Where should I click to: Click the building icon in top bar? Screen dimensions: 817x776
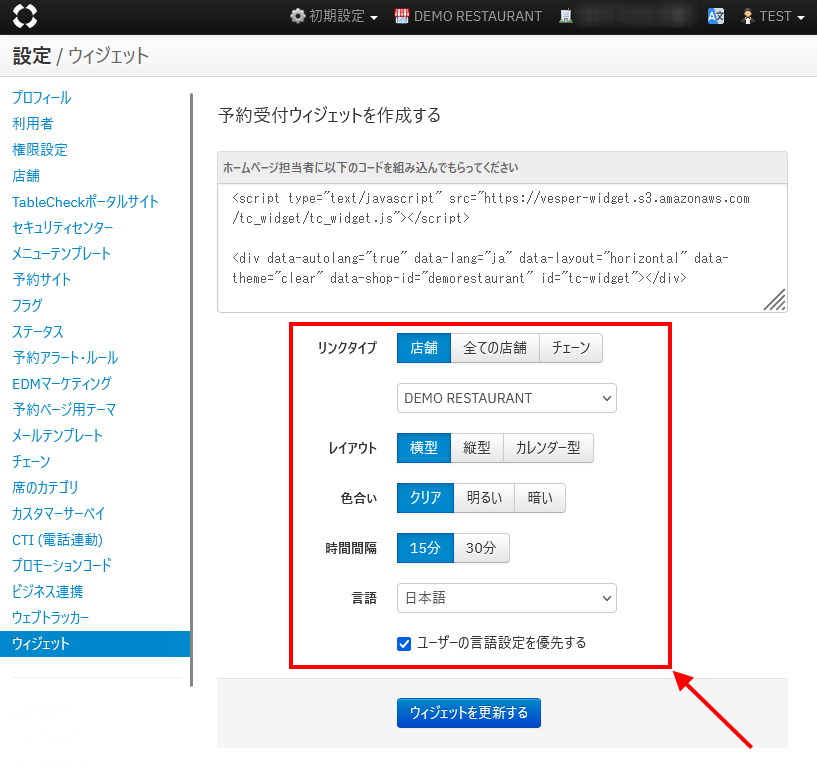pos(566,16)
